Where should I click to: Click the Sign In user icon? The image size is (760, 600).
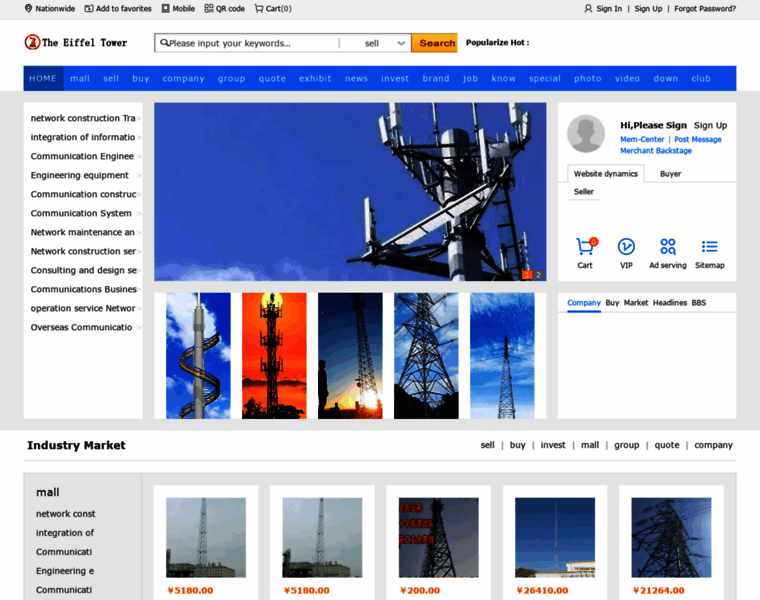[588, 8]
